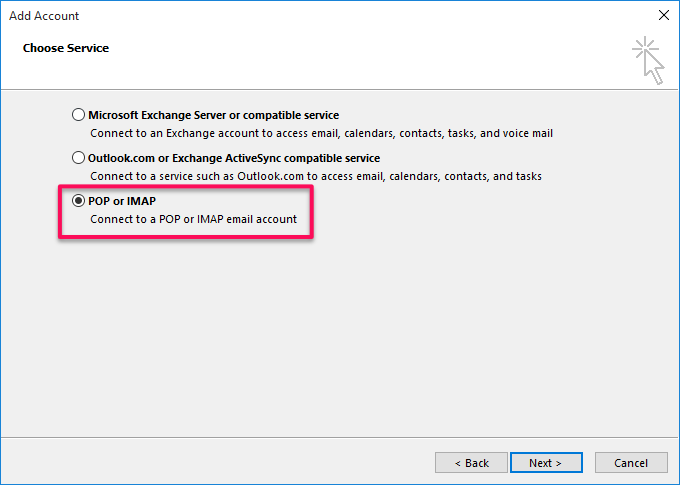The image size is (680, 485).
Task: Click the "Outlook.com or Exchange ActiveSync compatible service" label
Action: (x=234, y=158)
